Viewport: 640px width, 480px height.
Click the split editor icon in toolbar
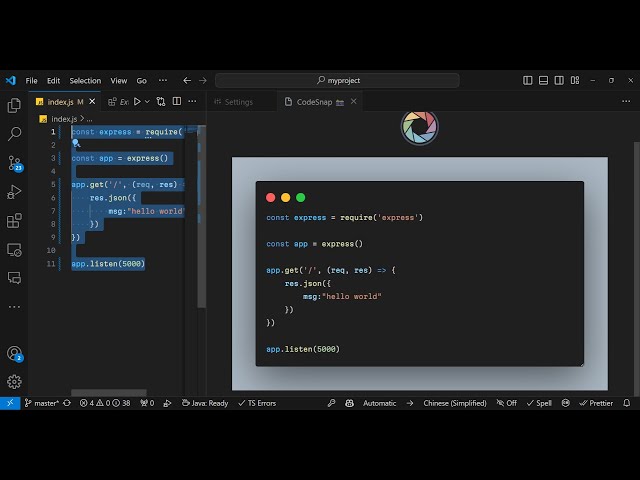(x=177, y=101)
